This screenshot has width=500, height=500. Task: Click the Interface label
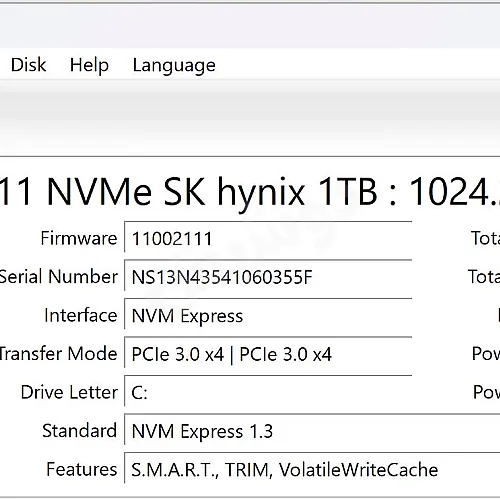(x=81, y=315)
